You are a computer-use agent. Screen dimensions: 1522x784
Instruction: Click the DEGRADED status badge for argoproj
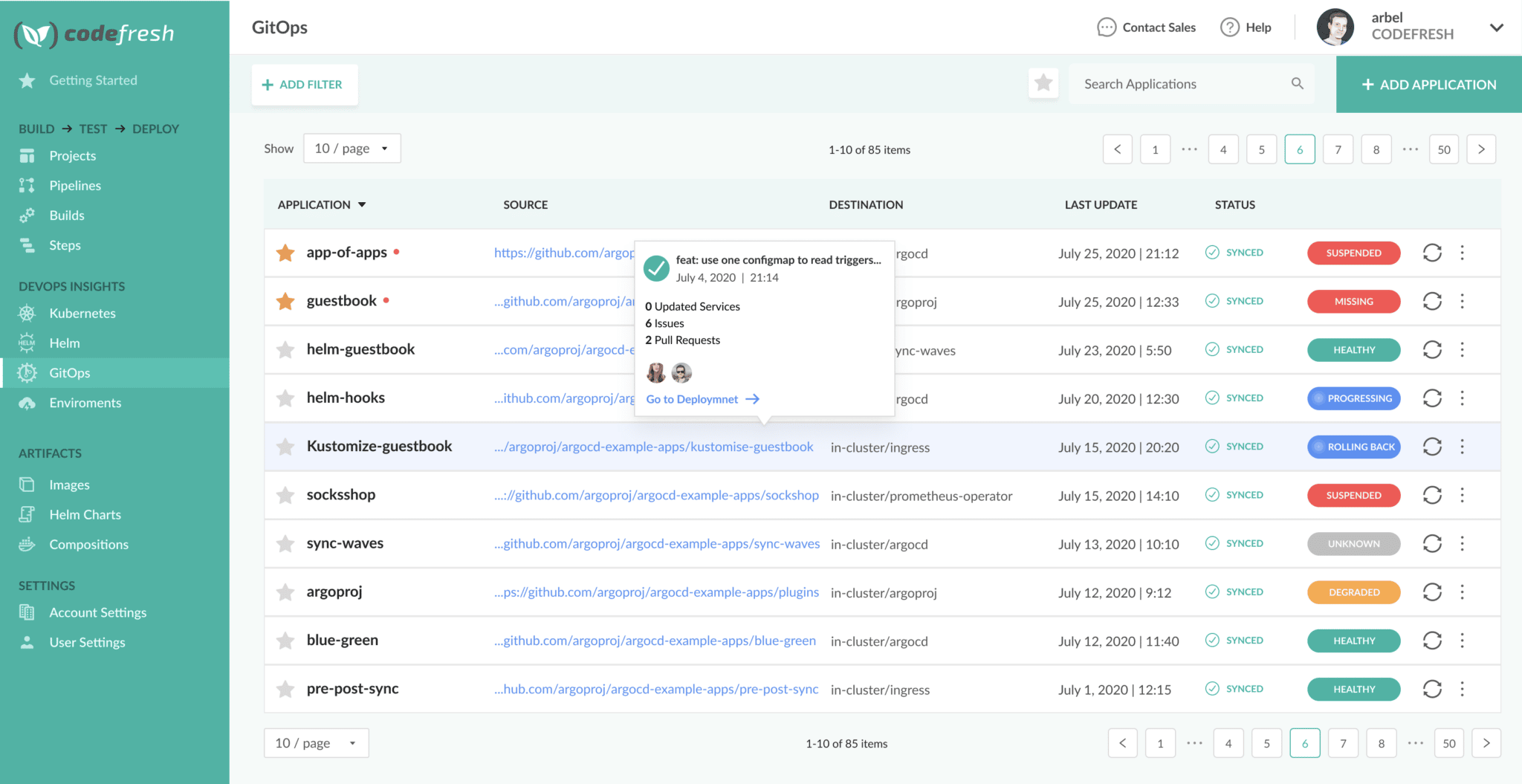[1353, 592]
